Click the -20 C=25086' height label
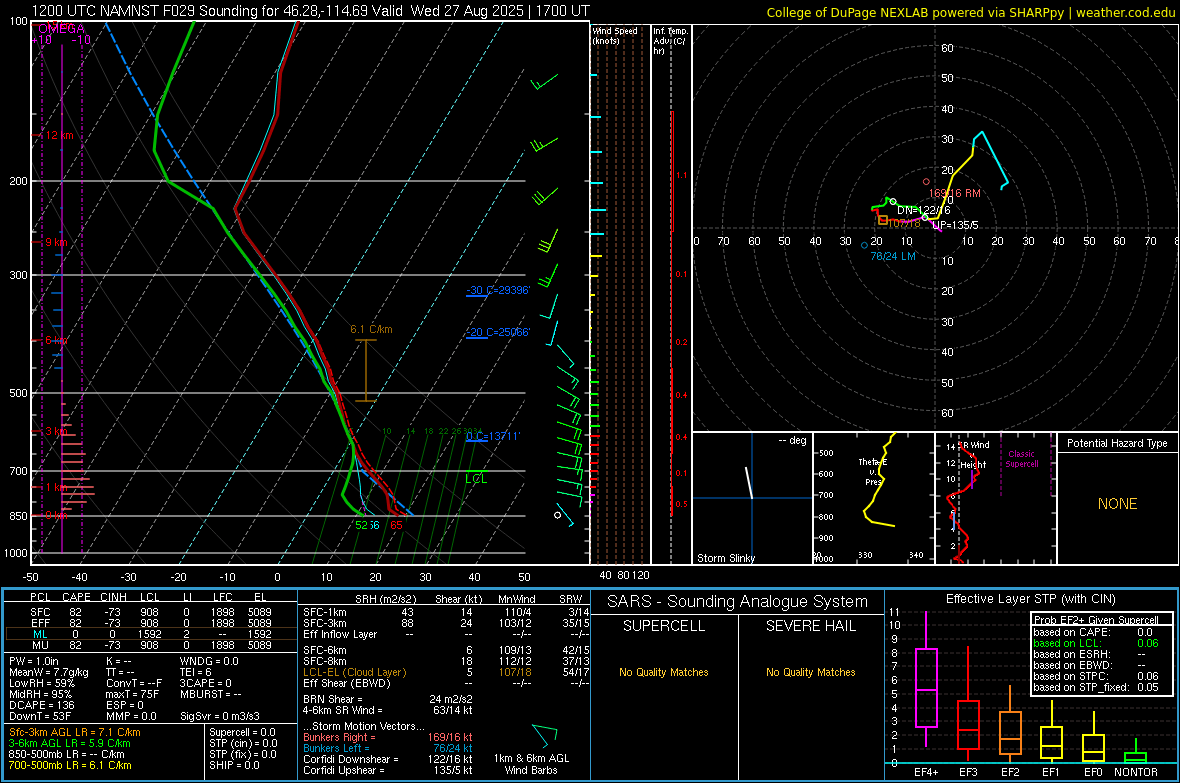This screenshot has width=1180, height=783. (x=498, y=332)
